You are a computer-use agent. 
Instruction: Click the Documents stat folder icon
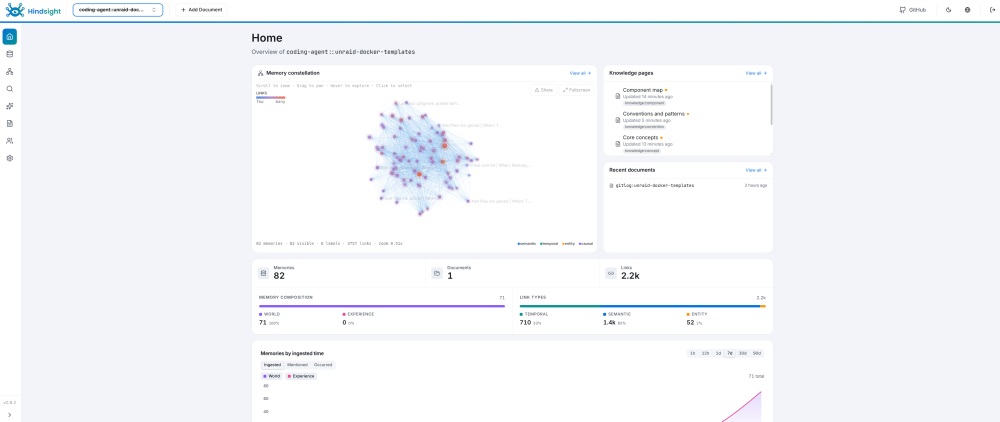point(437,273)
